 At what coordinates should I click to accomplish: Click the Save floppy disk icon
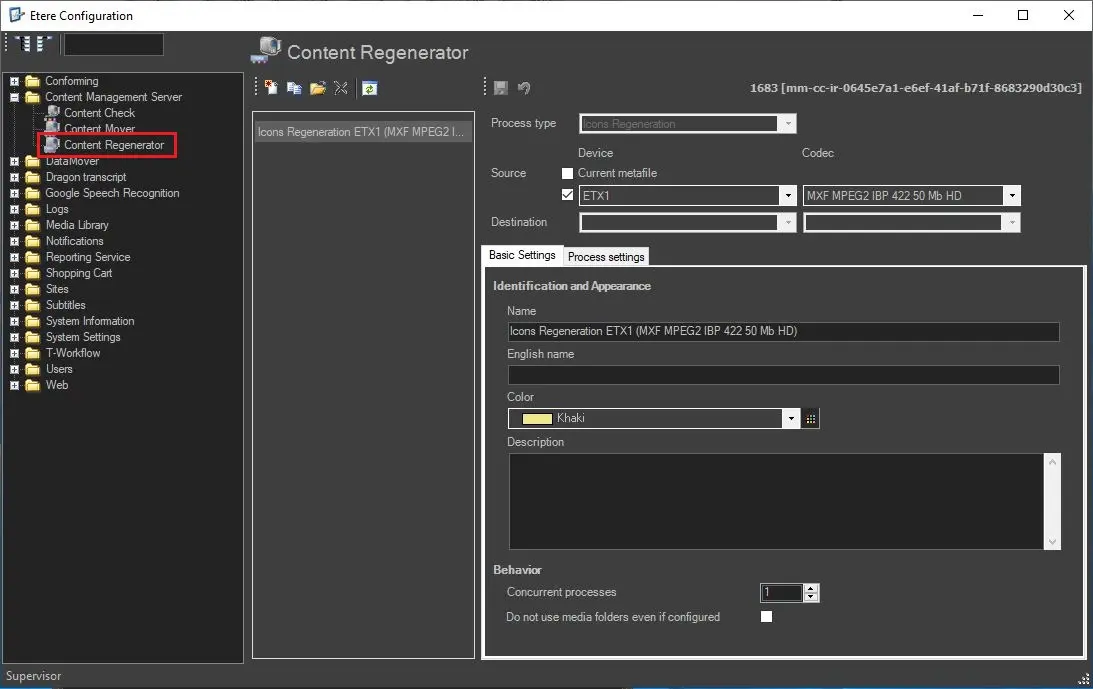click(500, 88)
